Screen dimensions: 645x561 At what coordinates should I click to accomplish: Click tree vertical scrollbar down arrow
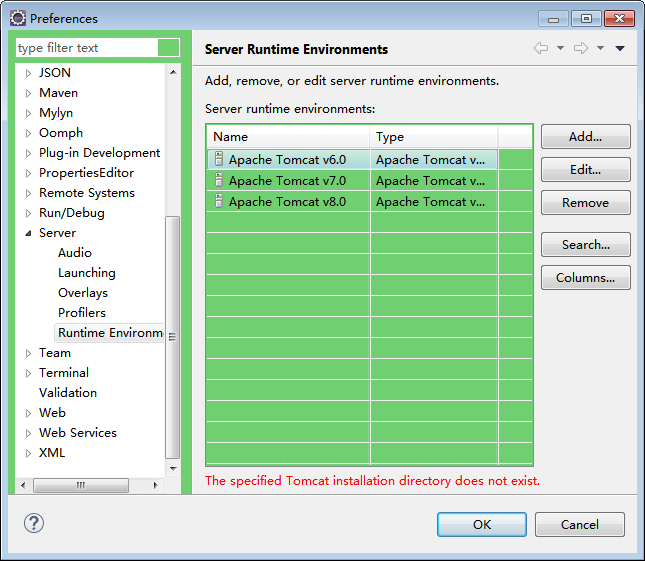(173, 468)
